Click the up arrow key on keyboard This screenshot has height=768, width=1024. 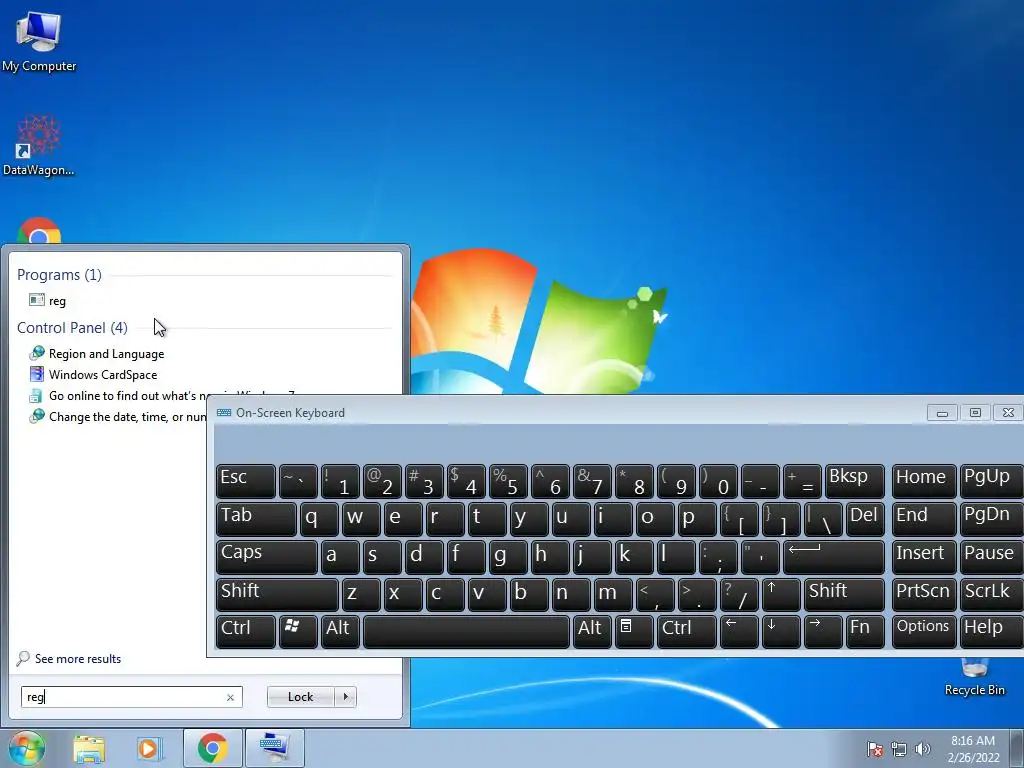pyautogui.click(x=781, y=595)
